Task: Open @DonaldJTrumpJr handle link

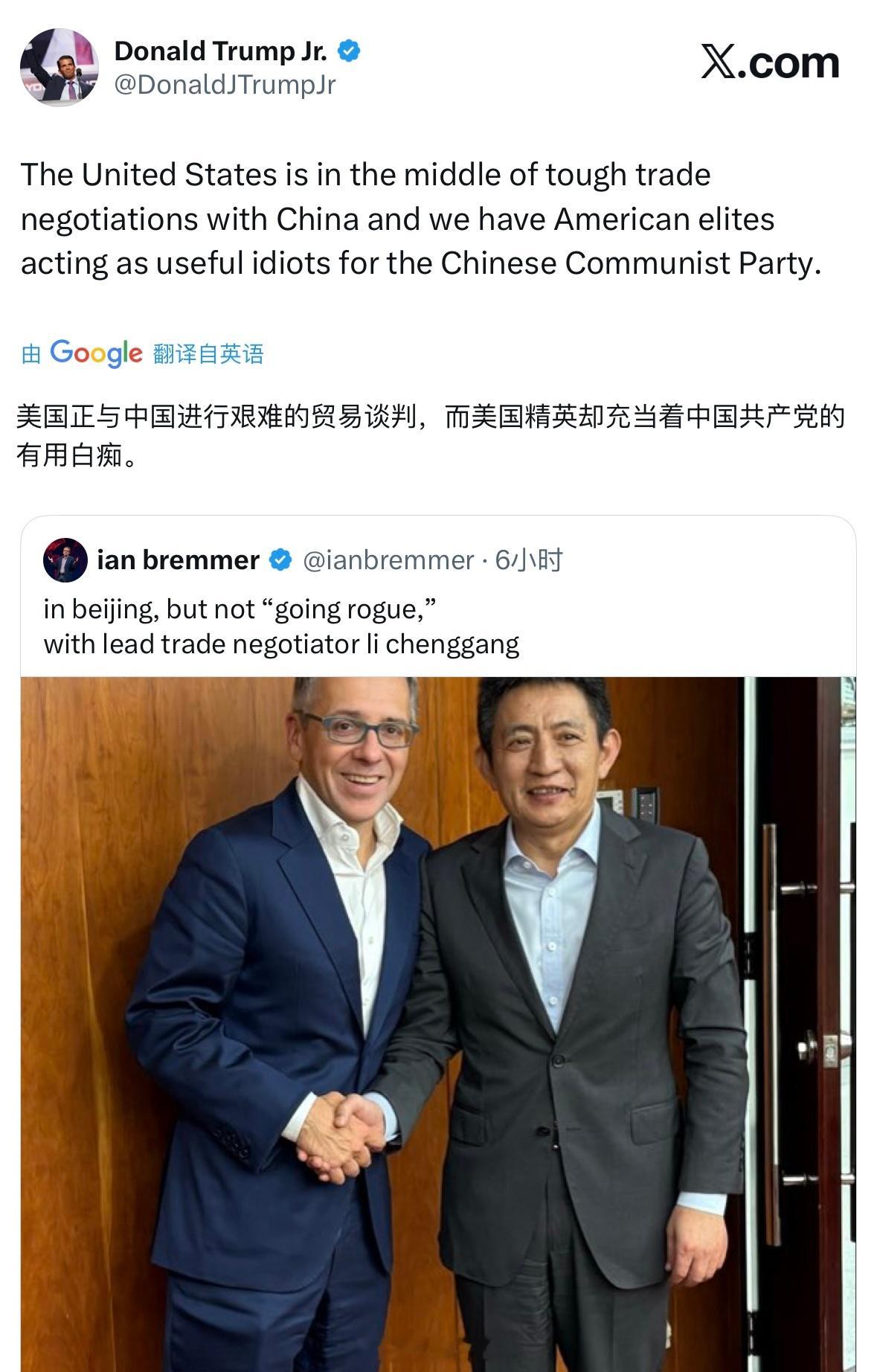Action: (x=225, y=85)
